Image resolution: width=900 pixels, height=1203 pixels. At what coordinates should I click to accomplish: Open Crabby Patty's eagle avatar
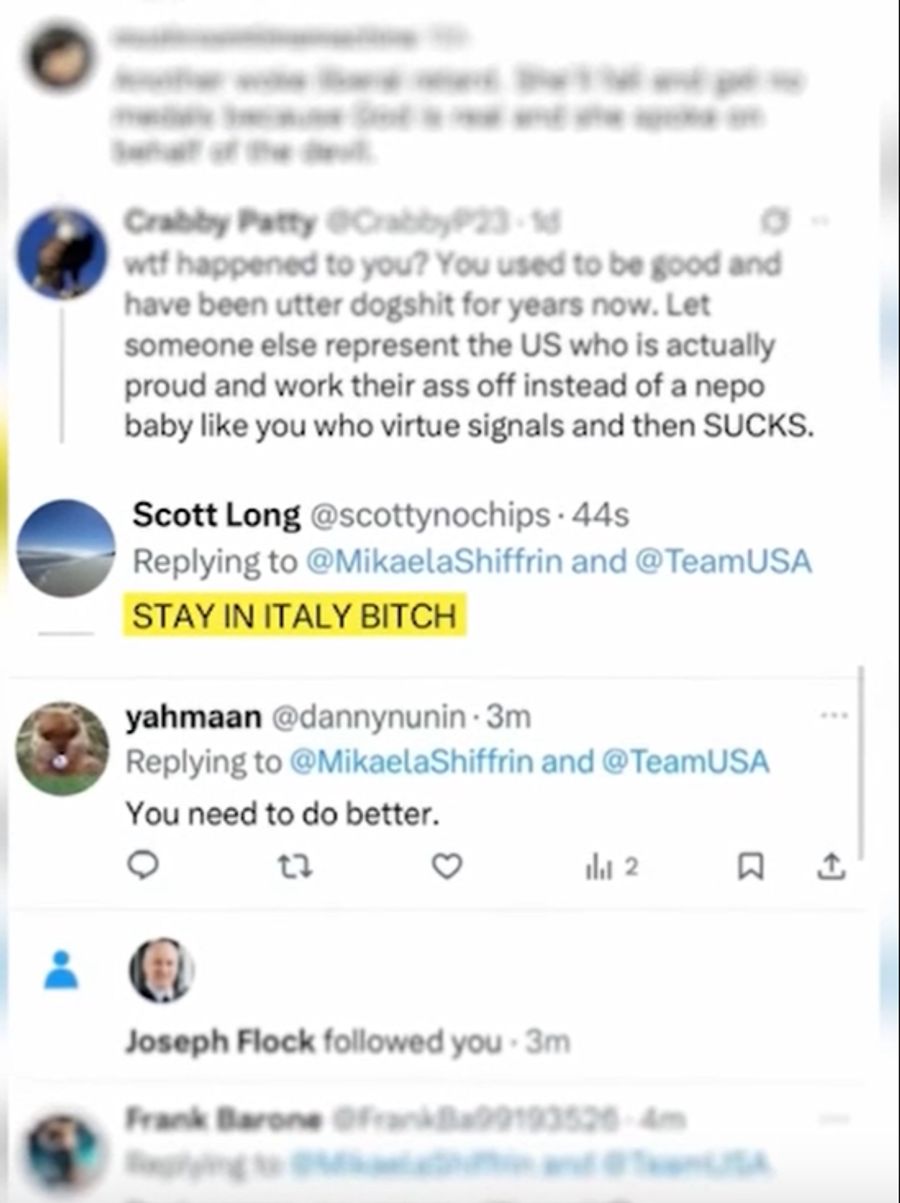click(x=62, y=254)
